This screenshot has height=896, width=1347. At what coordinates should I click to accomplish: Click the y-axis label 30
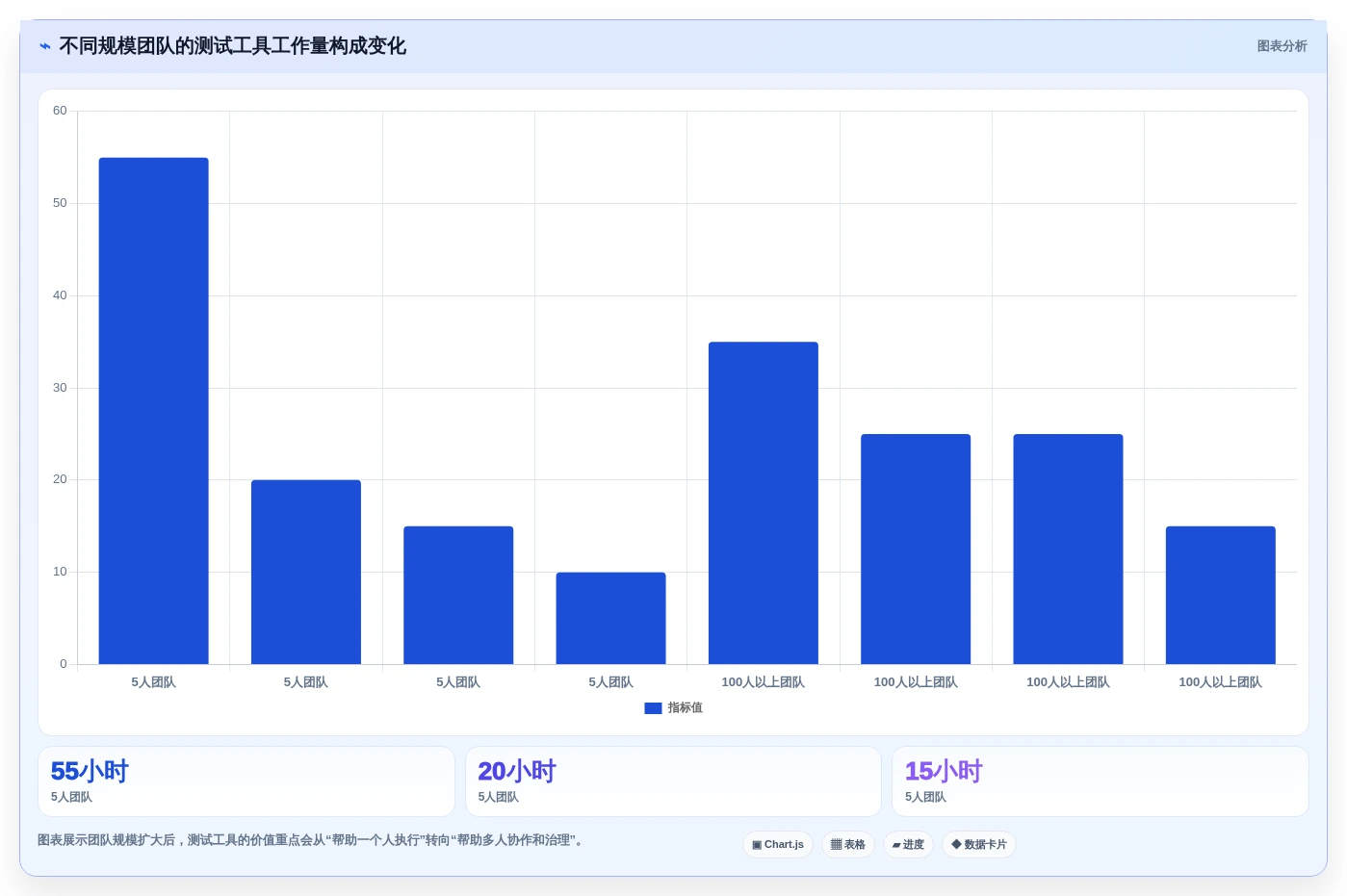pos(60,388)
